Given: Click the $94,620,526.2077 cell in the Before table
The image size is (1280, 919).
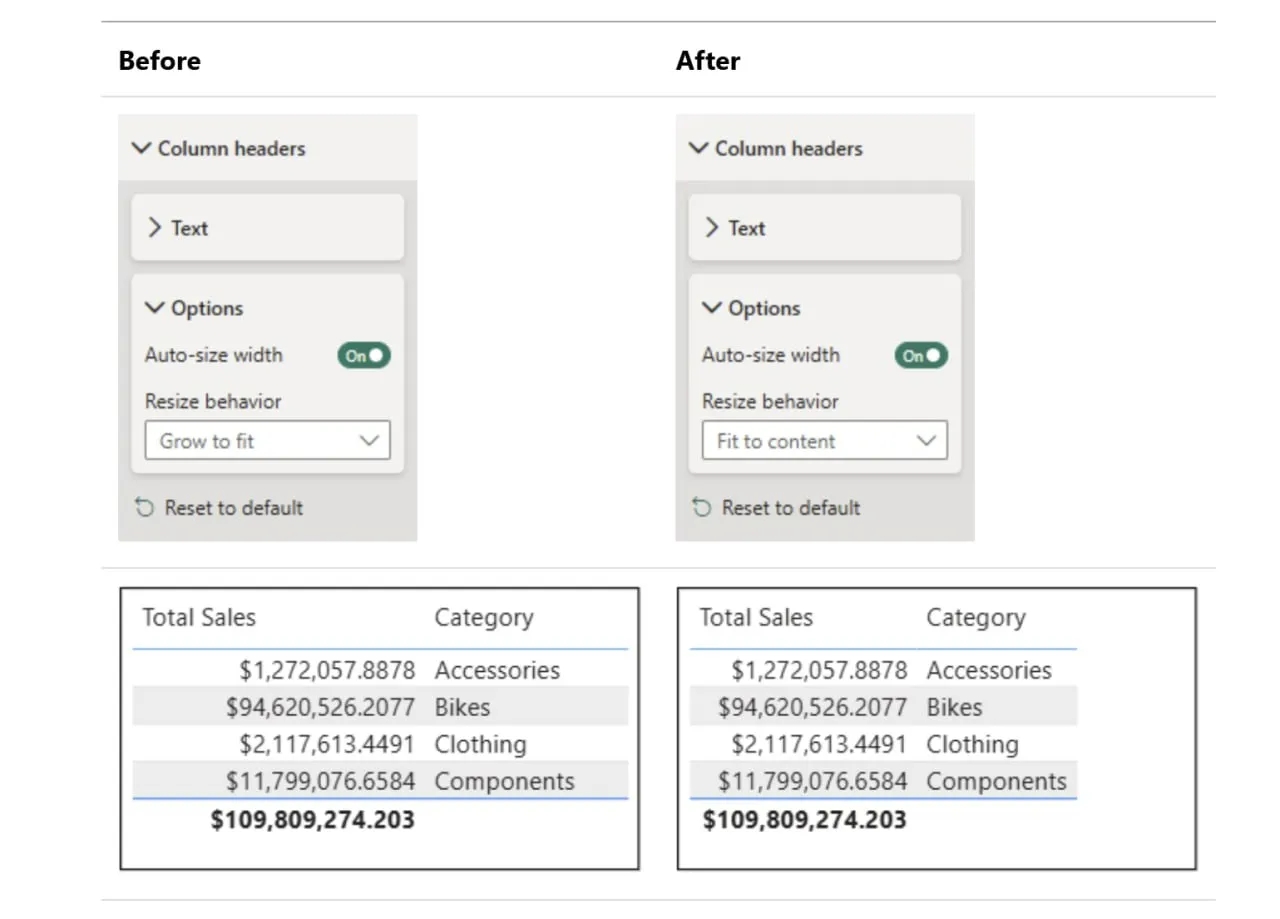Looking at the screenshot, I should point(320,707).
